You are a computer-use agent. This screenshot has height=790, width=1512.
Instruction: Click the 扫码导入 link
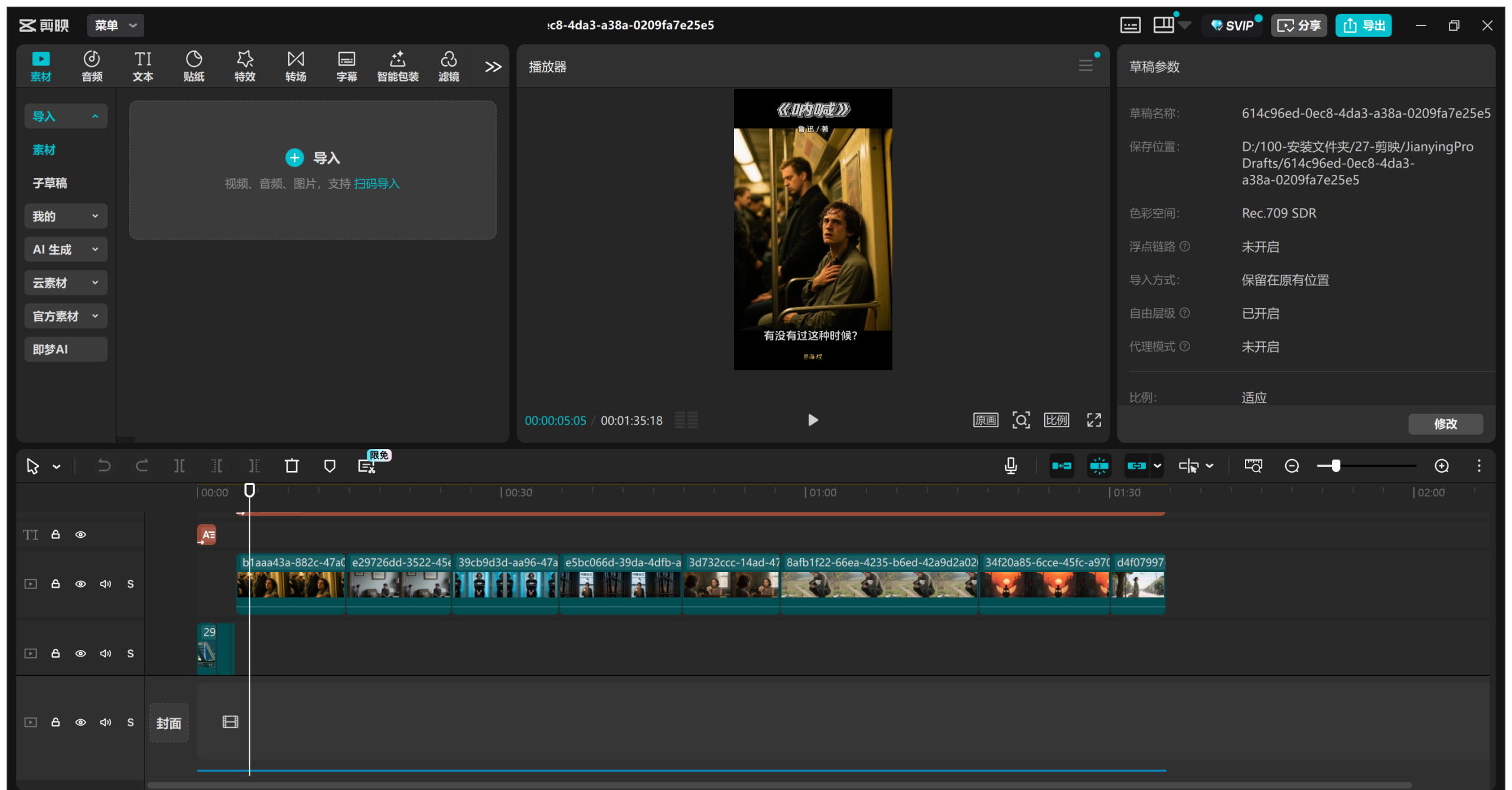tap(377, 184)
